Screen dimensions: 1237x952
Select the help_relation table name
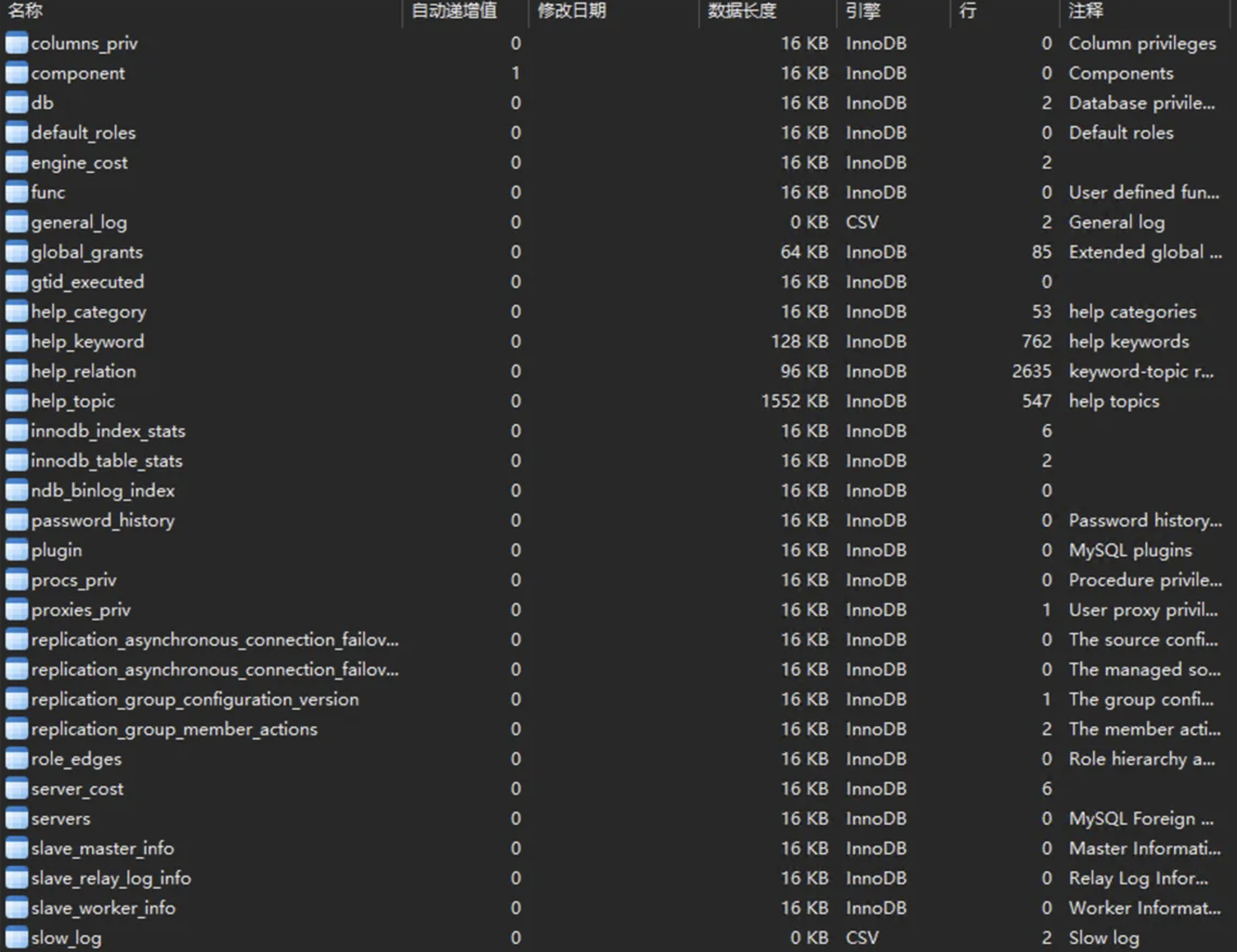click(x=84, y=371)
